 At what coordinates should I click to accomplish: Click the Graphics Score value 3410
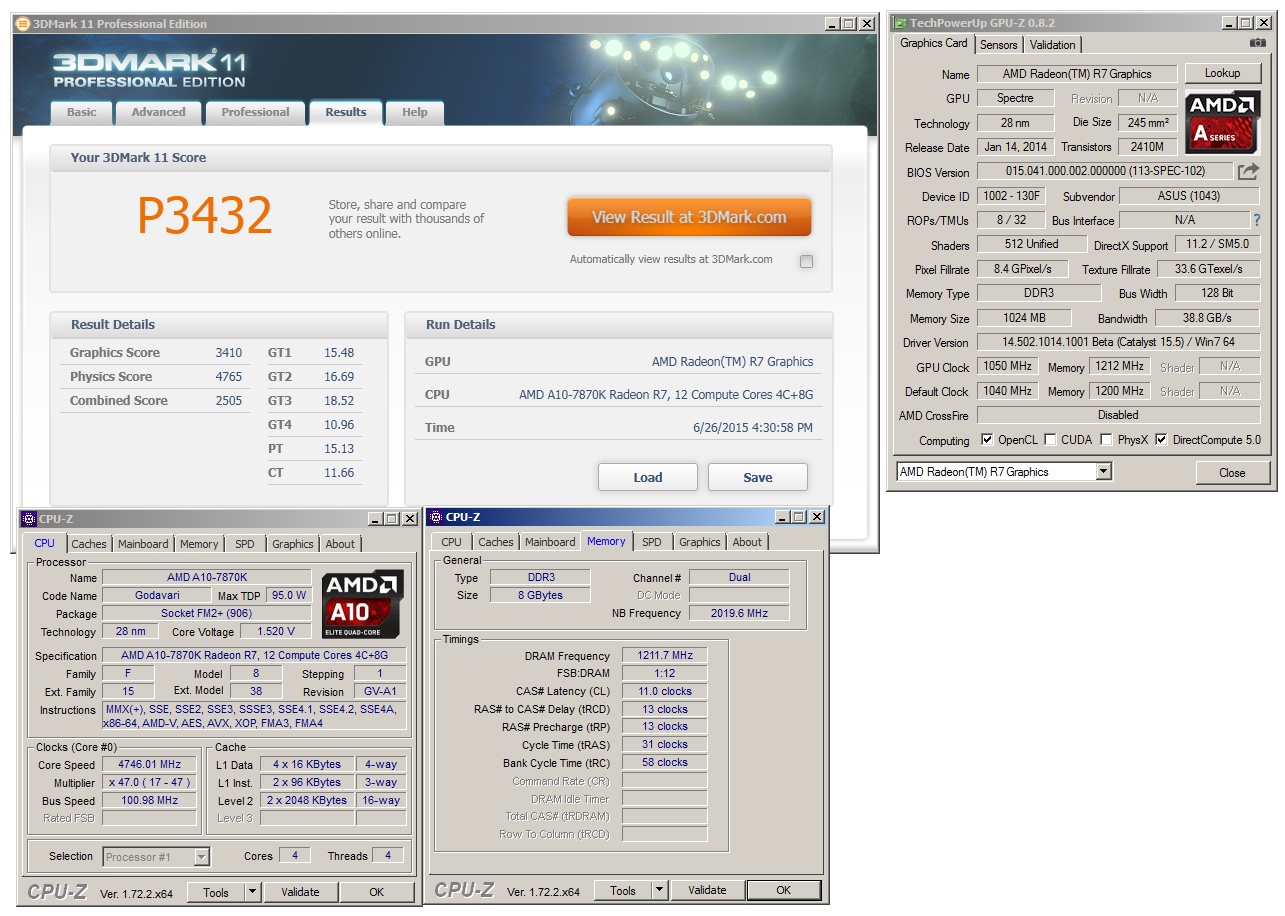(229, 353)
